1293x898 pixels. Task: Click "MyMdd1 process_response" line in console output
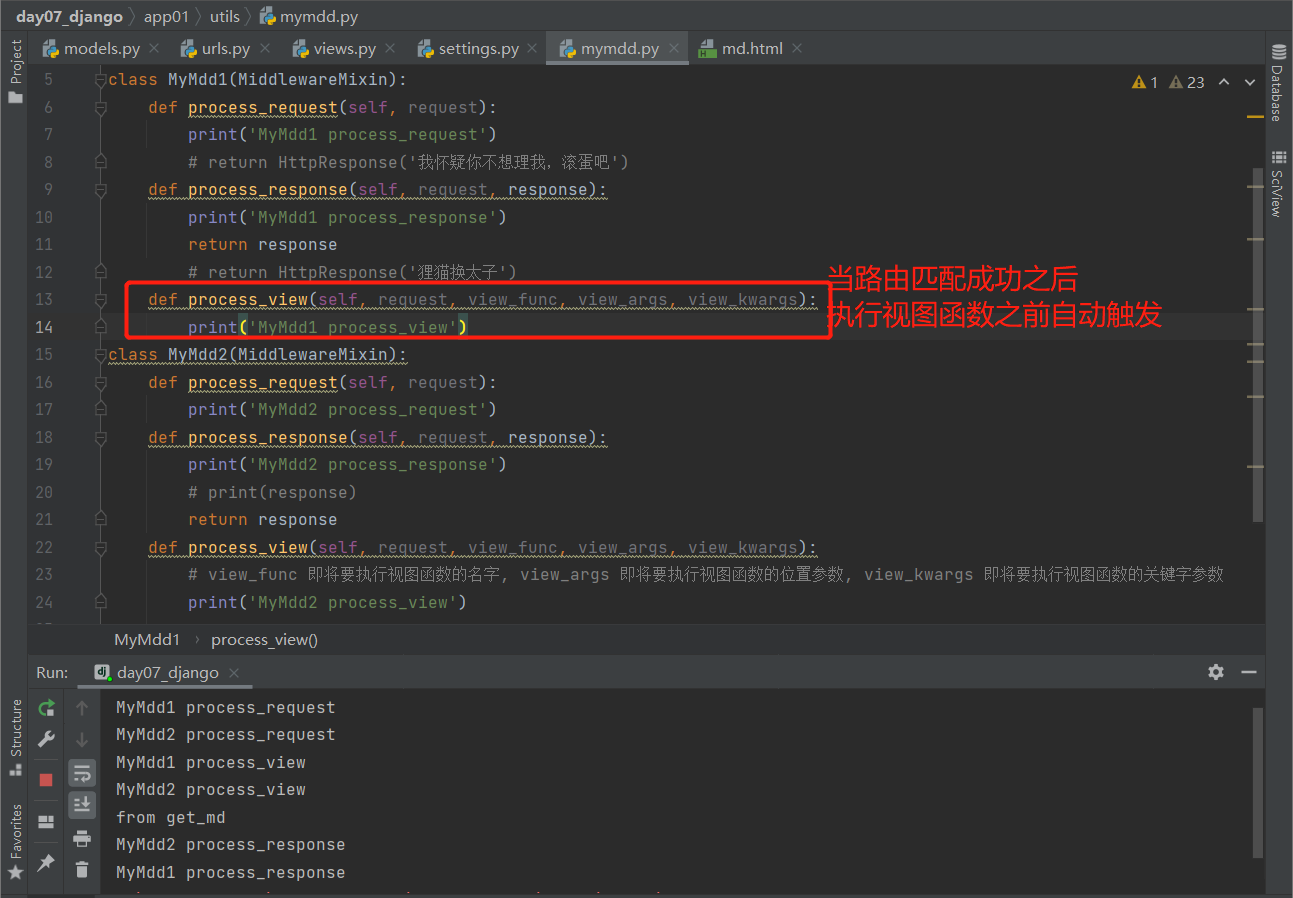click(231, 872)
